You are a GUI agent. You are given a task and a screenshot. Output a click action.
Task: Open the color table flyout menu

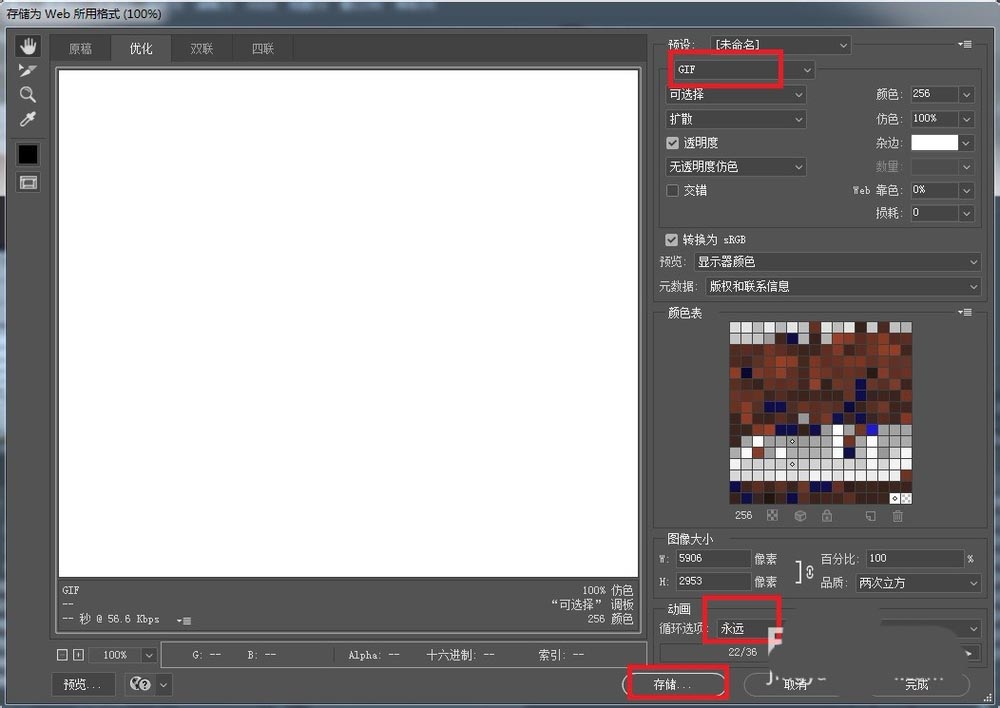[965, 312]
